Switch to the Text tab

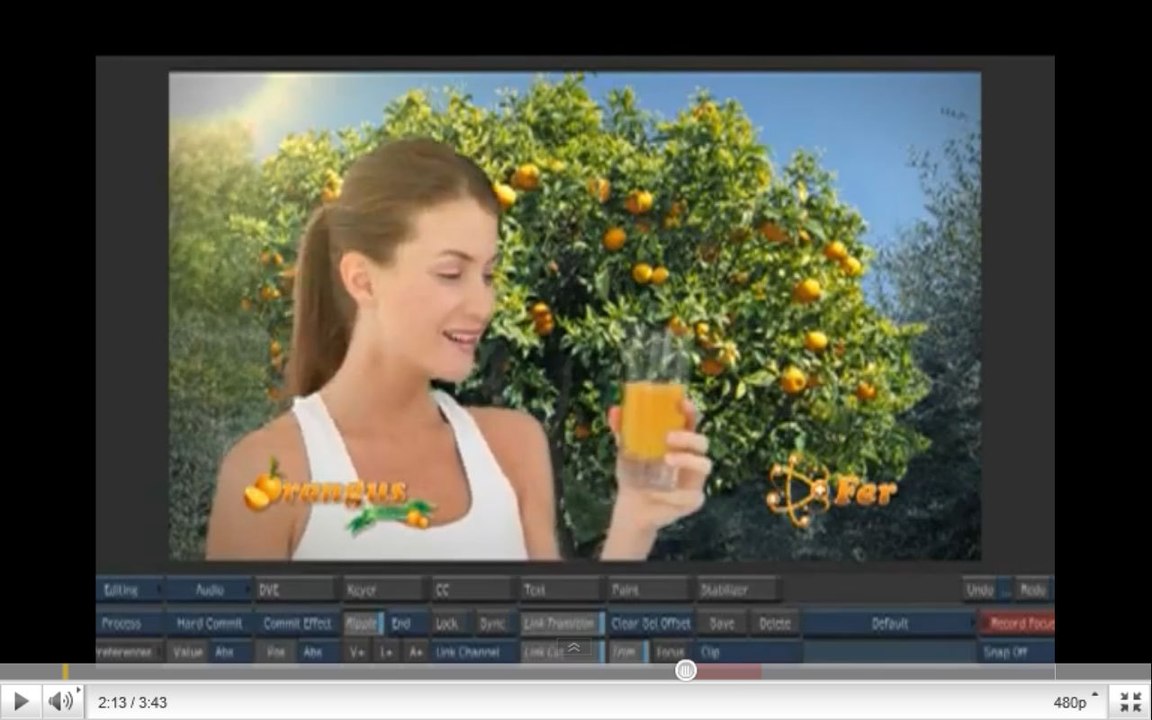pyautogui.click(x=561, y=589)
